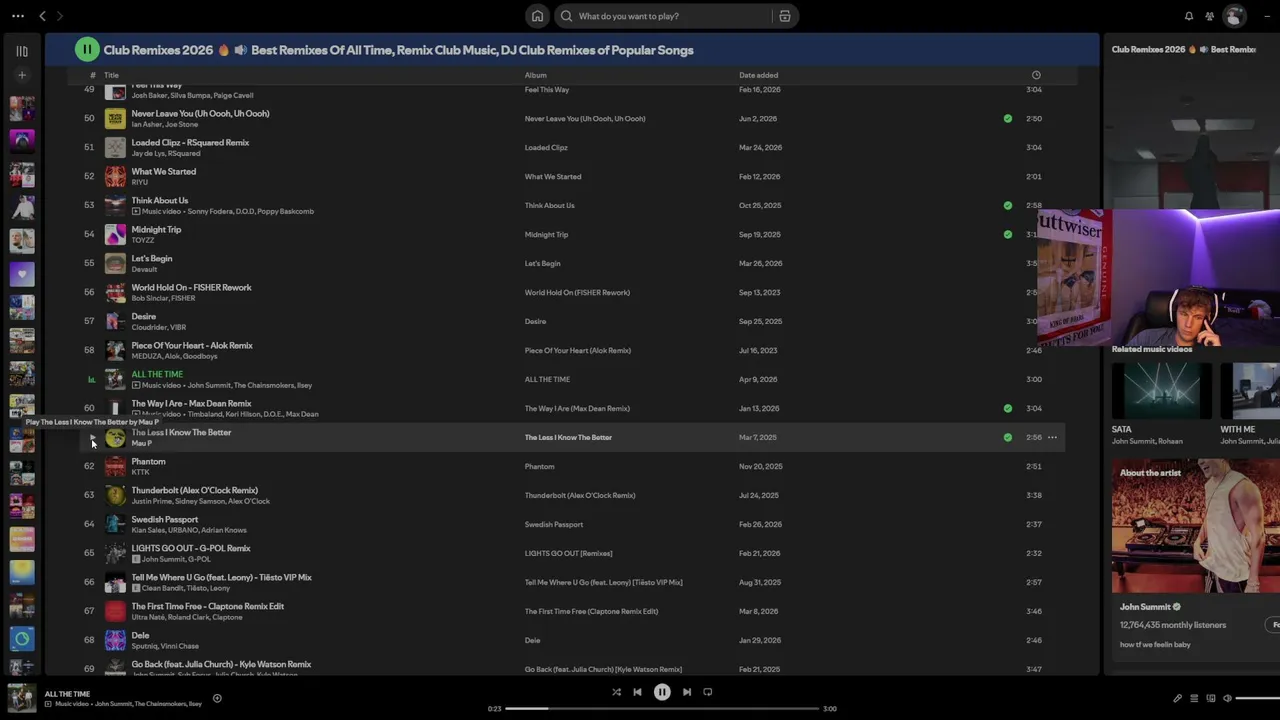The image size is (1280, 720).
Task: Sort tracks by the Title column
Action: (x=111, y=75)
